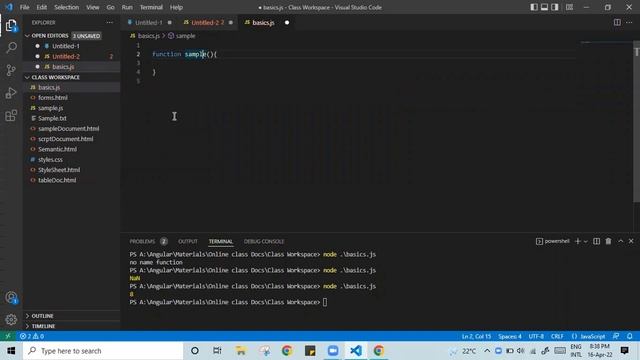Create a new terminal with plus icon
Viewport: 640px width, 360px height.
point(578,241)
